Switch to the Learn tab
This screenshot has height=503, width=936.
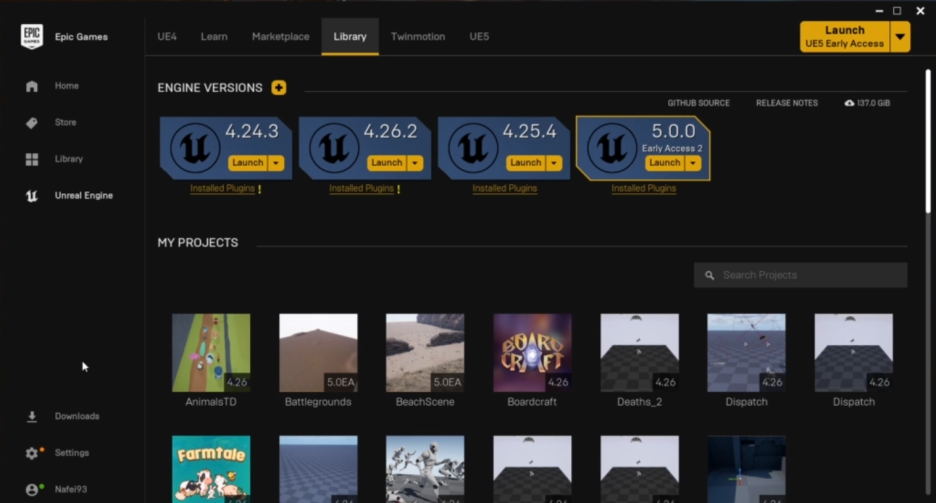214,36
